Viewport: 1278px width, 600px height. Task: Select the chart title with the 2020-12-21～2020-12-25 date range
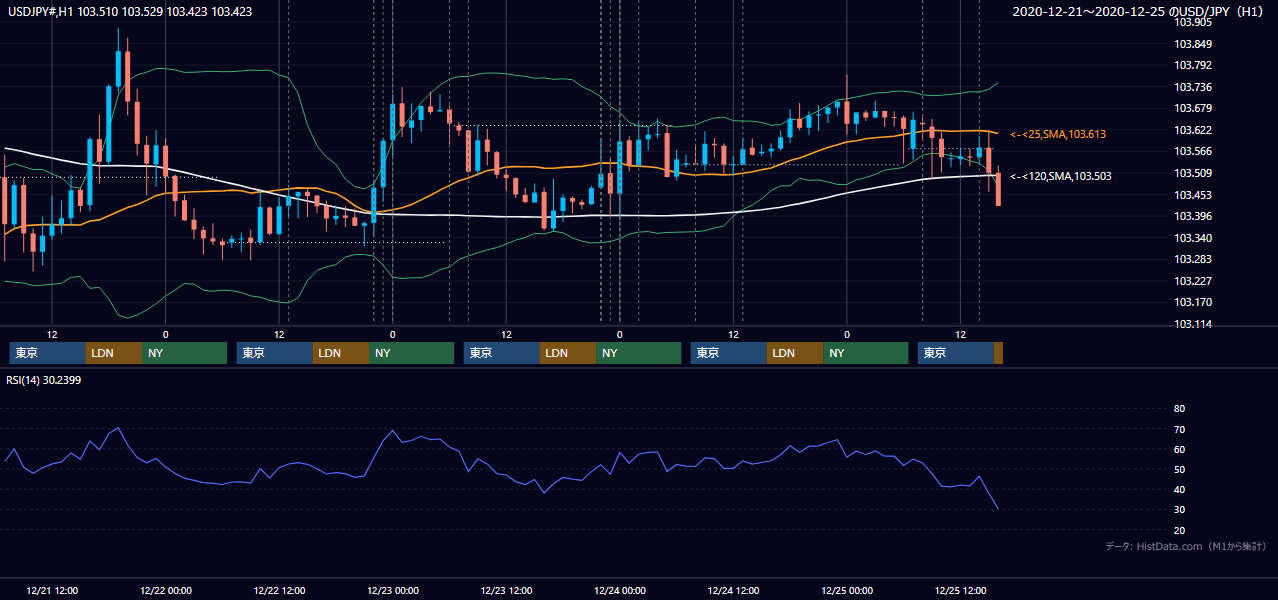click(x=1139, y=12)
